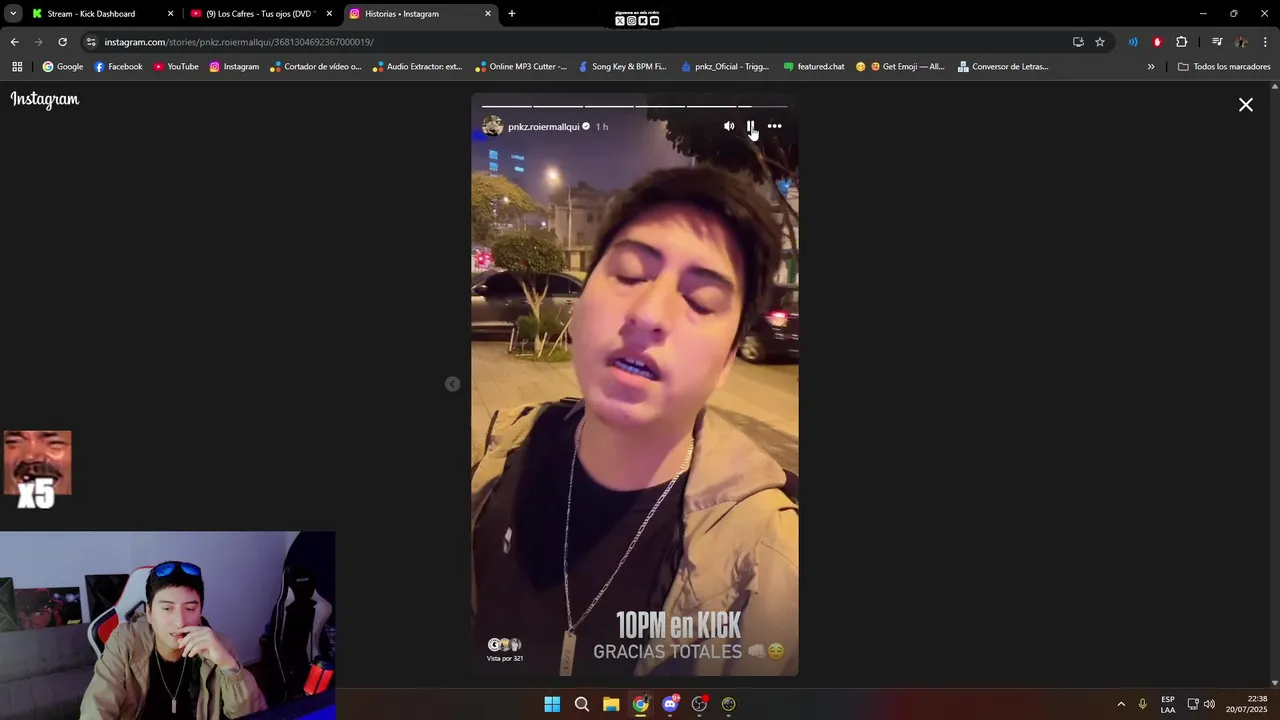The height and width of the screenshot is (720, 1280).
Task: Open the apps grid in bookmarks bar
Action: click(17, 67)
